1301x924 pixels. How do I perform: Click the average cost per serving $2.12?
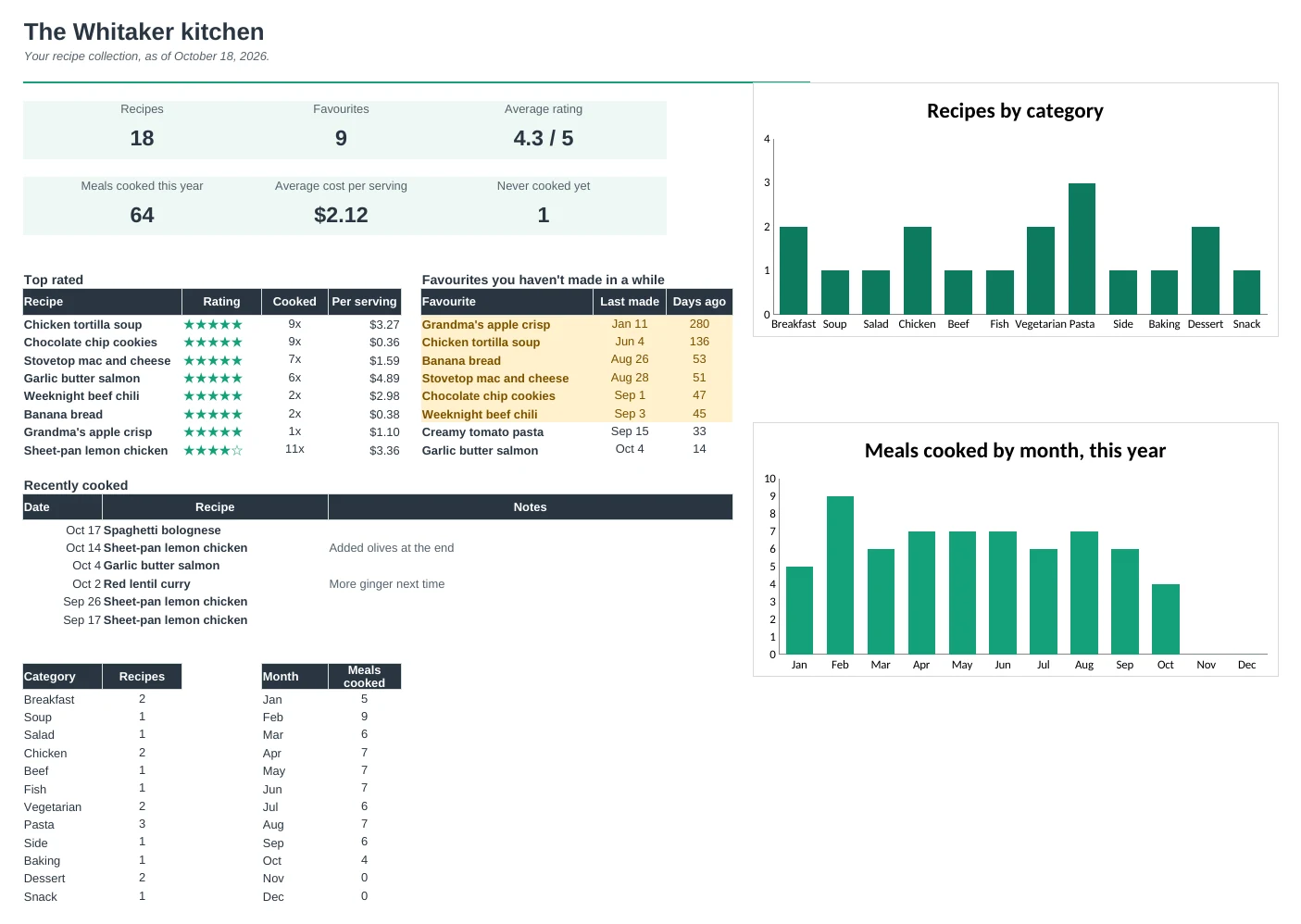(341, 216)
